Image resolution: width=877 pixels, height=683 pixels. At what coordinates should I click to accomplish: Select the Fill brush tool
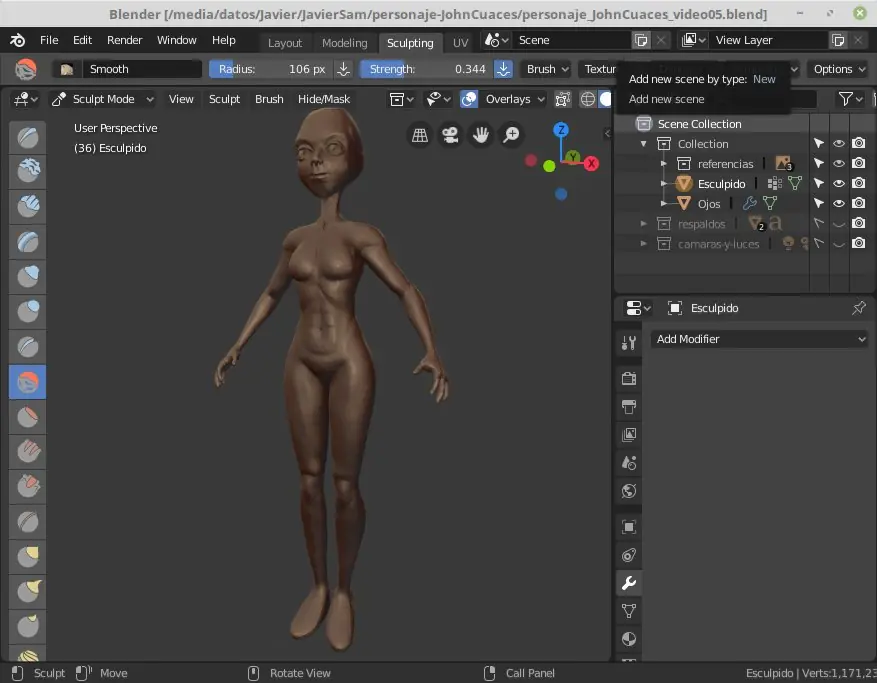[x=27, y=451]
